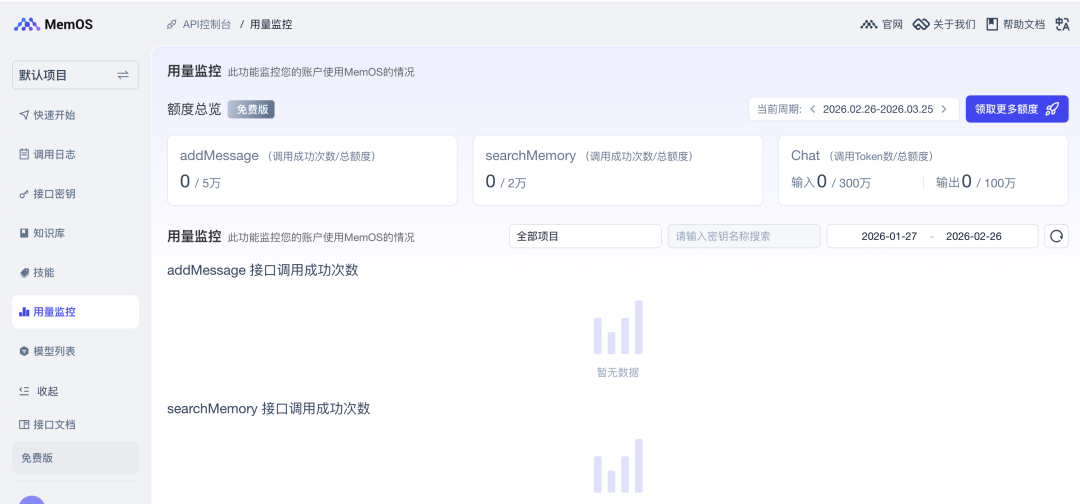
Task: Click the addMessage 接口调用成功次数 heading
Action: tap(262, 270)
